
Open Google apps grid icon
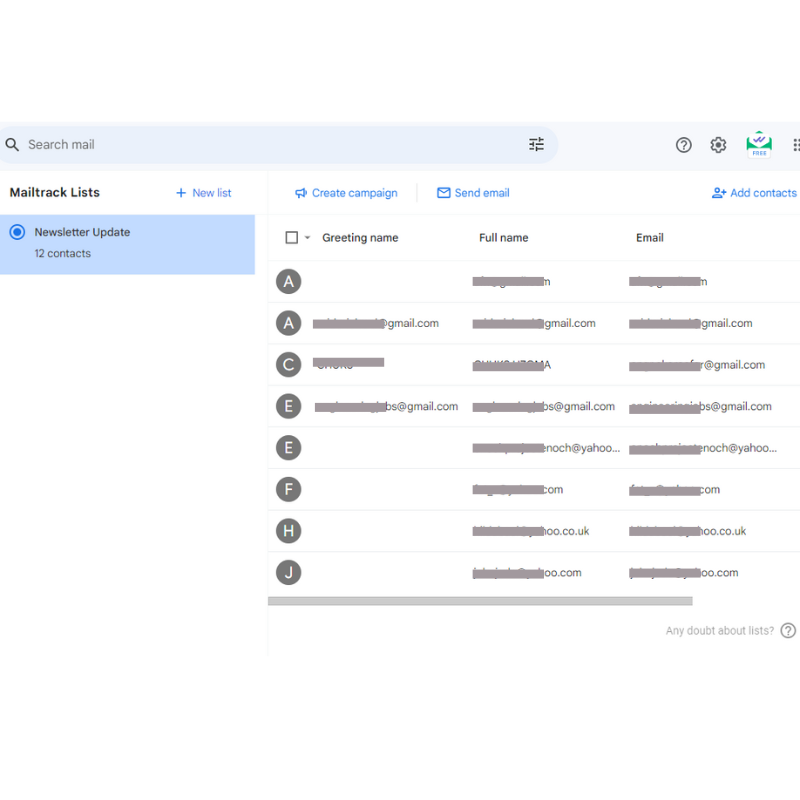coord(796,145)
